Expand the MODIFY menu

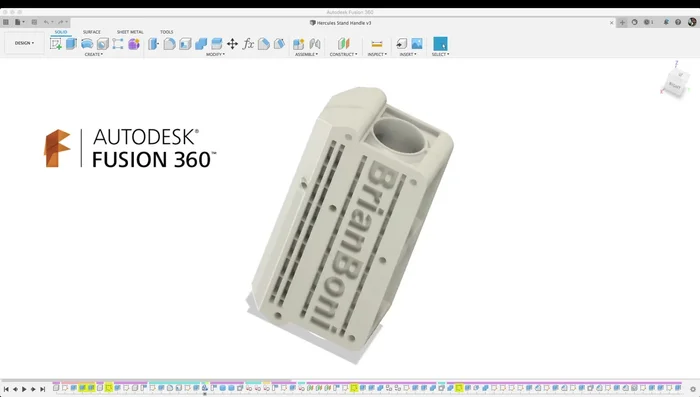215,54
